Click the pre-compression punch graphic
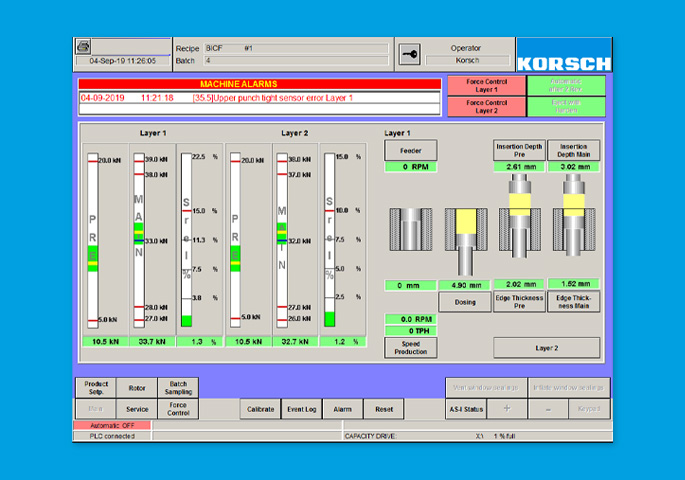 coord(520,216)
